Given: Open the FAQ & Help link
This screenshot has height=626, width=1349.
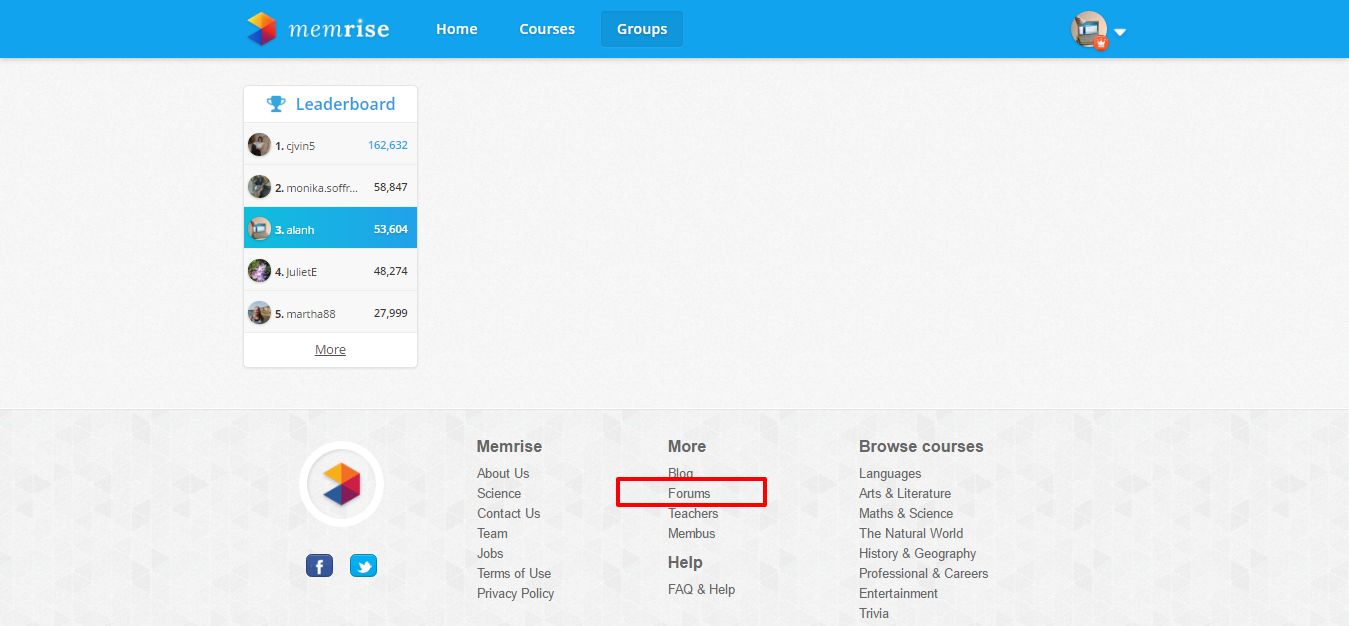Looking at the screenshot, I should click(x=701, y=590).
